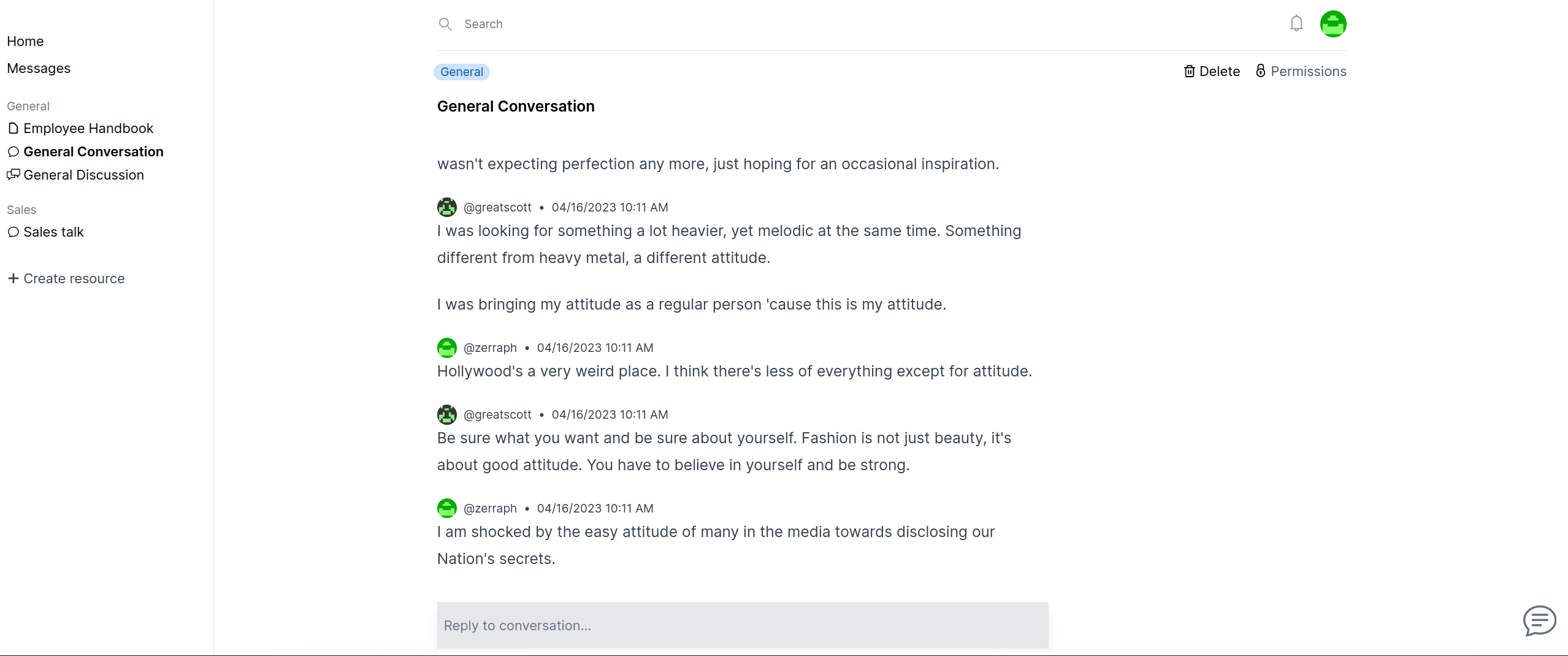Click the @greatscott username on Fashion message
The width and height of the screenshot is (1568, 656).
point(497,414)
